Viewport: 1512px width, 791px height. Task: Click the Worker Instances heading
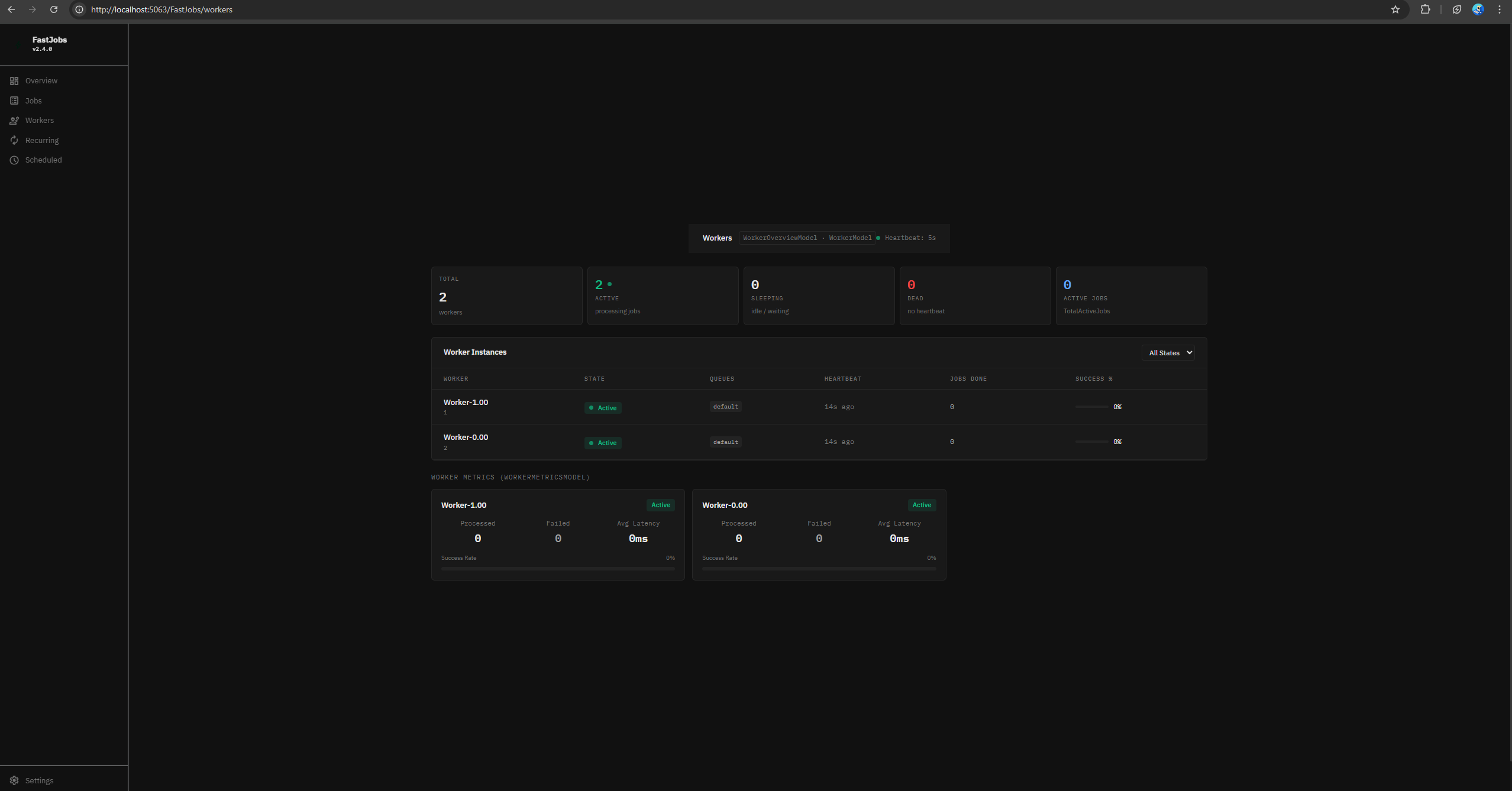click(x=475, y=352)
